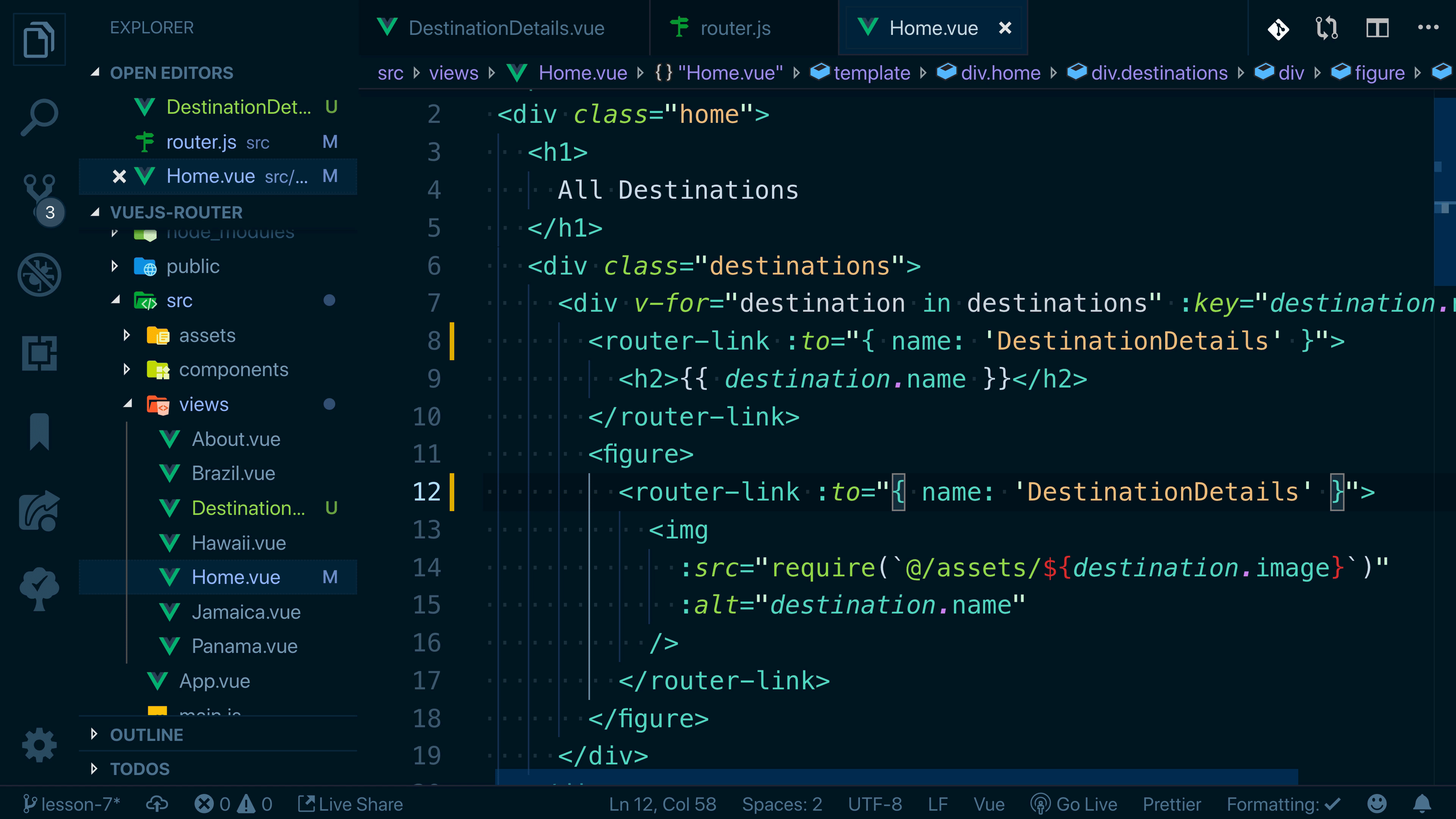Collapse the views folder

tap(204, 405)
